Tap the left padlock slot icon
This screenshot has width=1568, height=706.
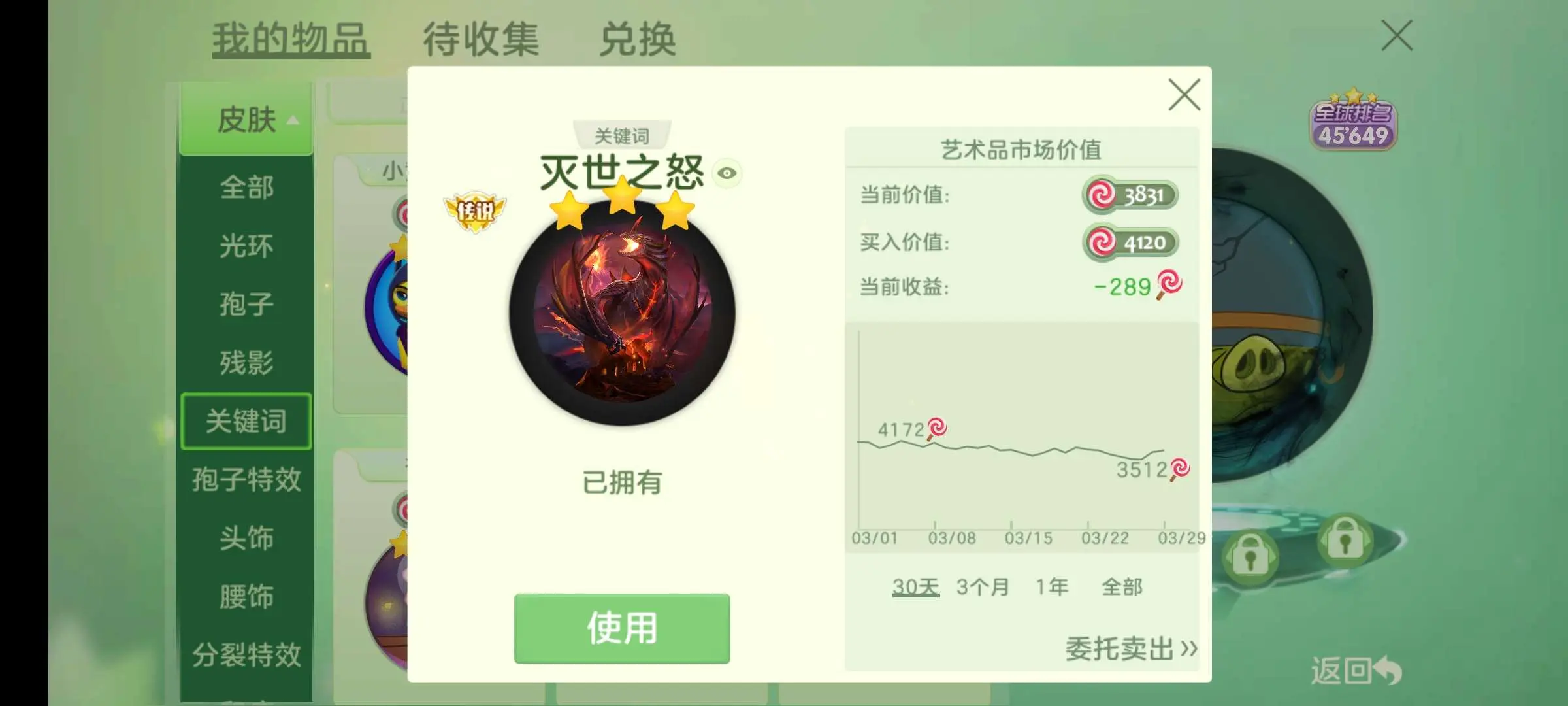coord(1250,557)
